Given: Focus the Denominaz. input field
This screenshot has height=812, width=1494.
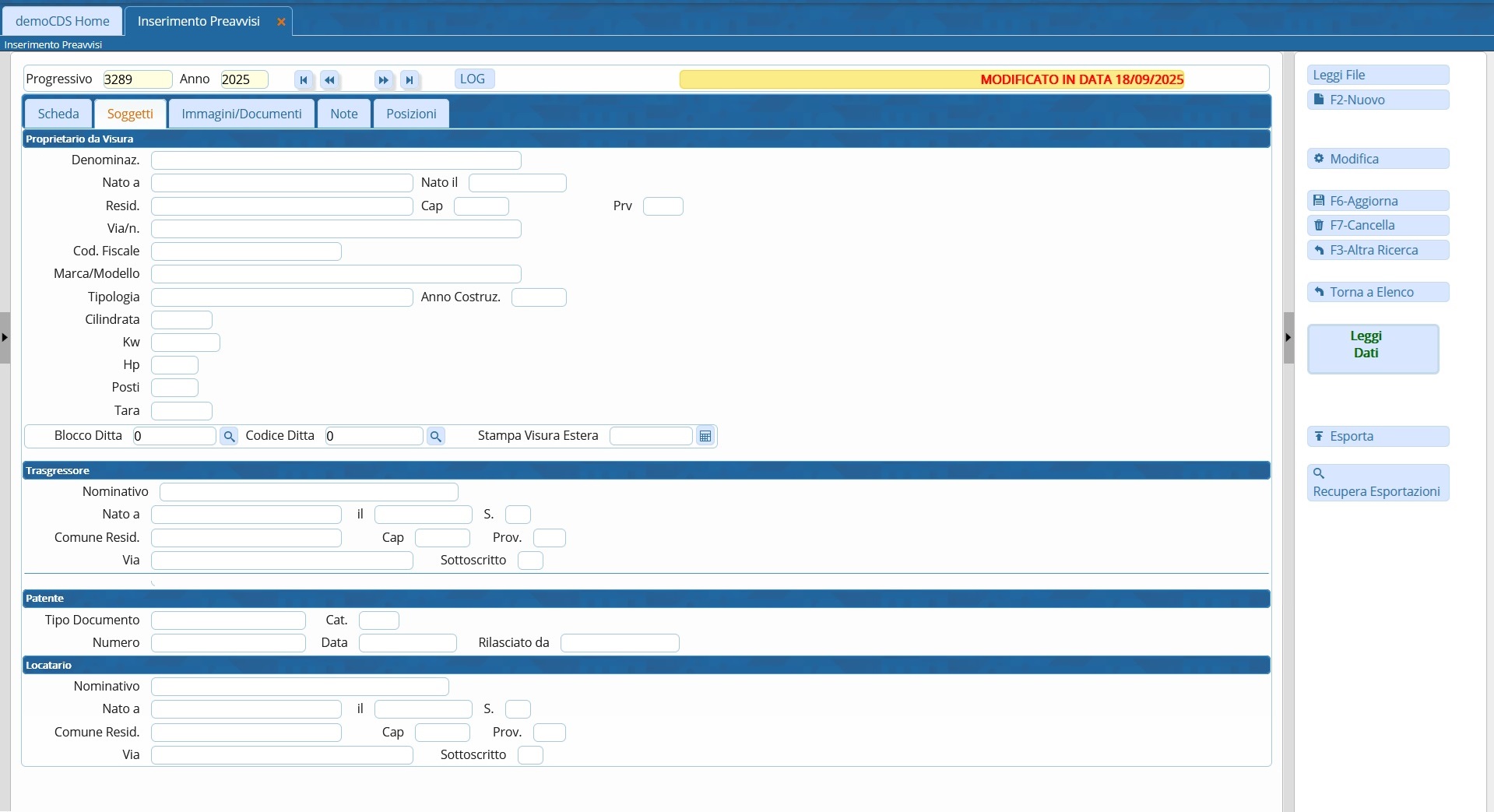Looking at the screenshot, I should pyautogui.click(x=336, y=160).
